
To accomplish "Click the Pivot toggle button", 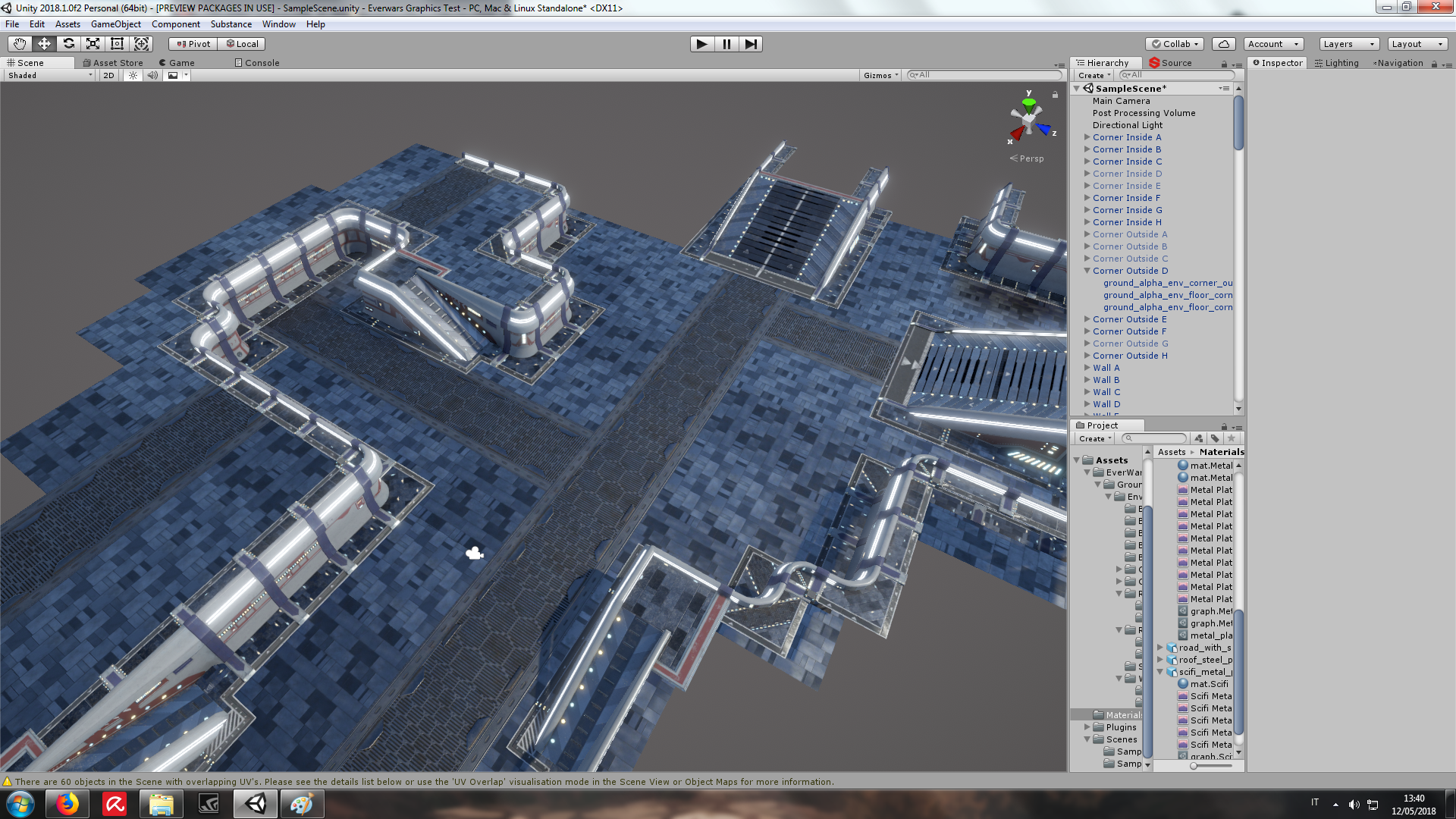I will [x=193, y=44].
